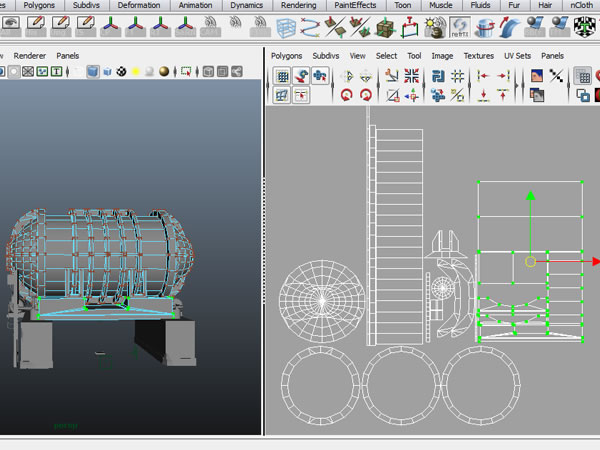The image size is (600, 450).
Task: Click the blue maze Layout UVs icon
Action: [x=438, y=76]
